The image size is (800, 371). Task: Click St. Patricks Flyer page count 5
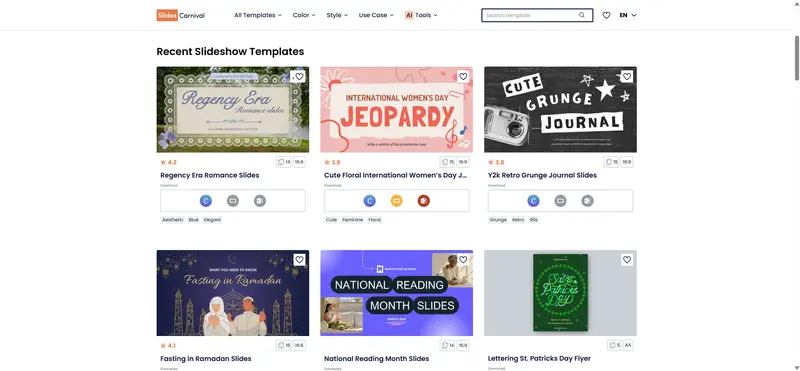(614, 345)
